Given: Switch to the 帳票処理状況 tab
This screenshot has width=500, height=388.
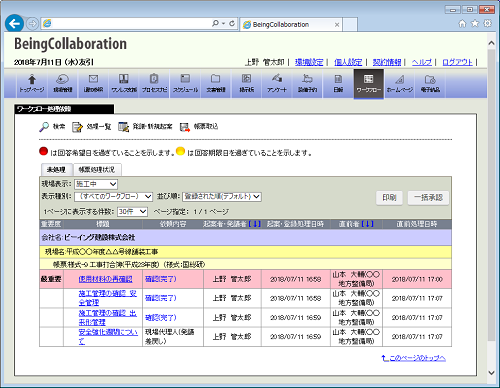Looking at the screenshot, I should click(97, 170).
